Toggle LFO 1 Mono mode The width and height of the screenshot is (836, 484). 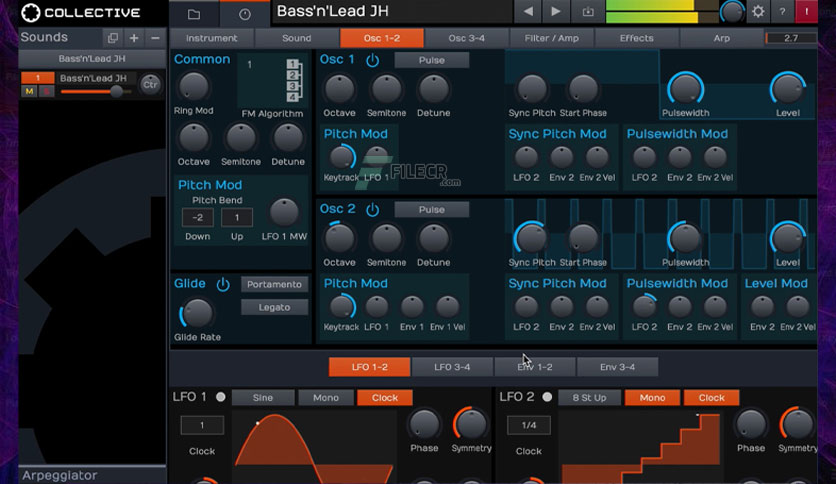pos(326,398)
